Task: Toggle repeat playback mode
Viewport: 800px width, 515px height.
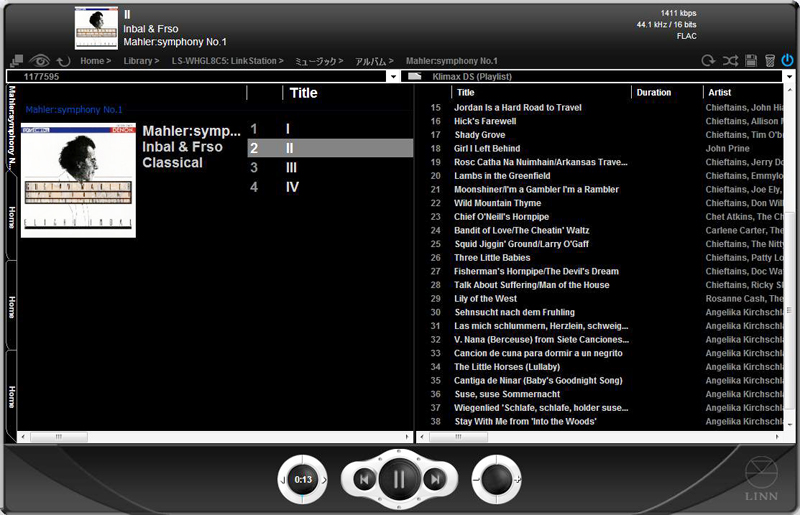Action: click(x=709, y=61)
